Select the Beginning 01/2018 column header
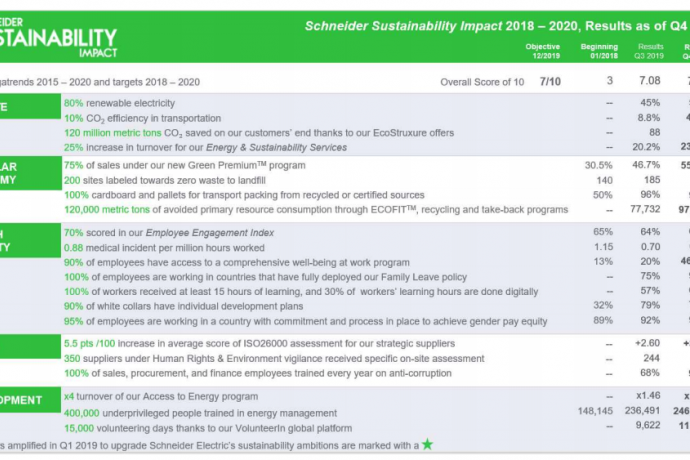 (599, 51)
